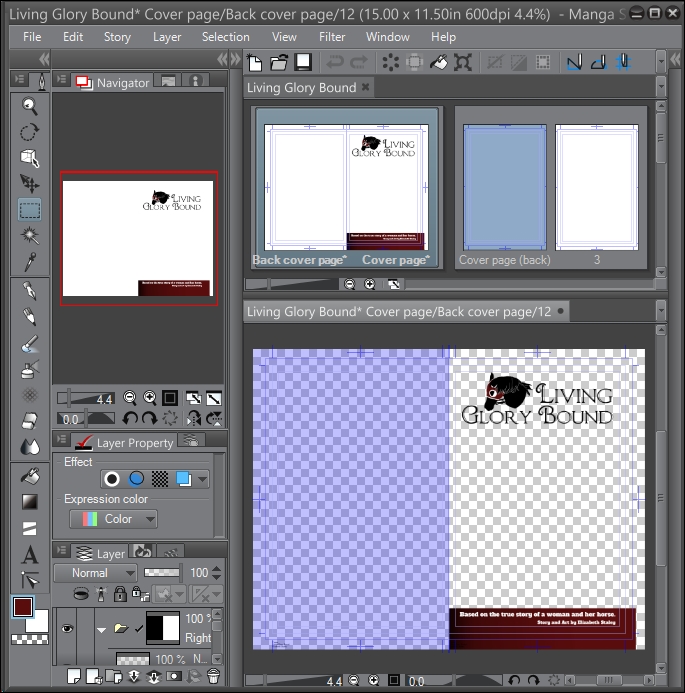Click the layer opacity slider

pyautogui.click(x=162, y=573)
